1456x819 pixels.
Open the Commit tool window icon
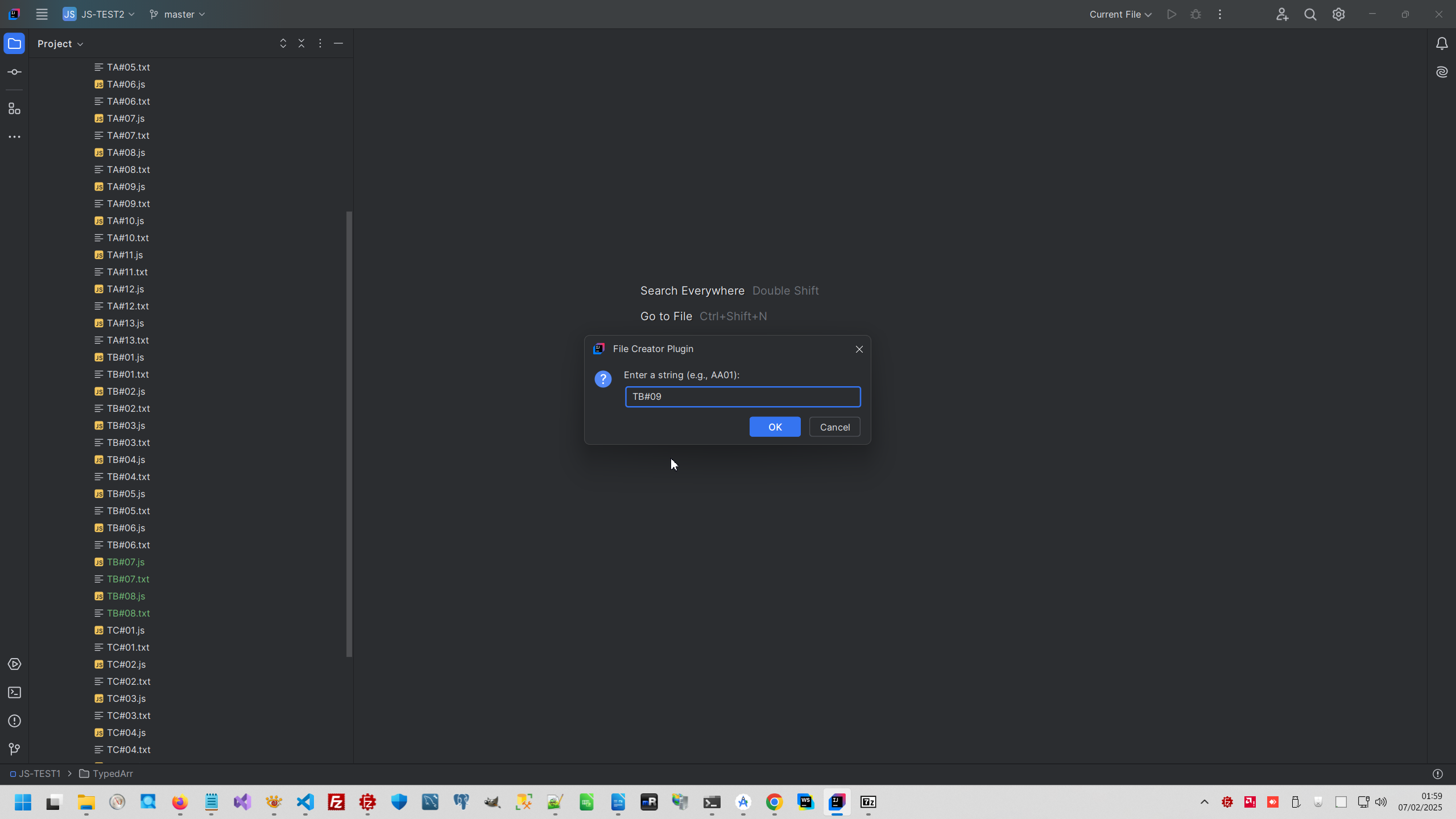coord(15,72)
